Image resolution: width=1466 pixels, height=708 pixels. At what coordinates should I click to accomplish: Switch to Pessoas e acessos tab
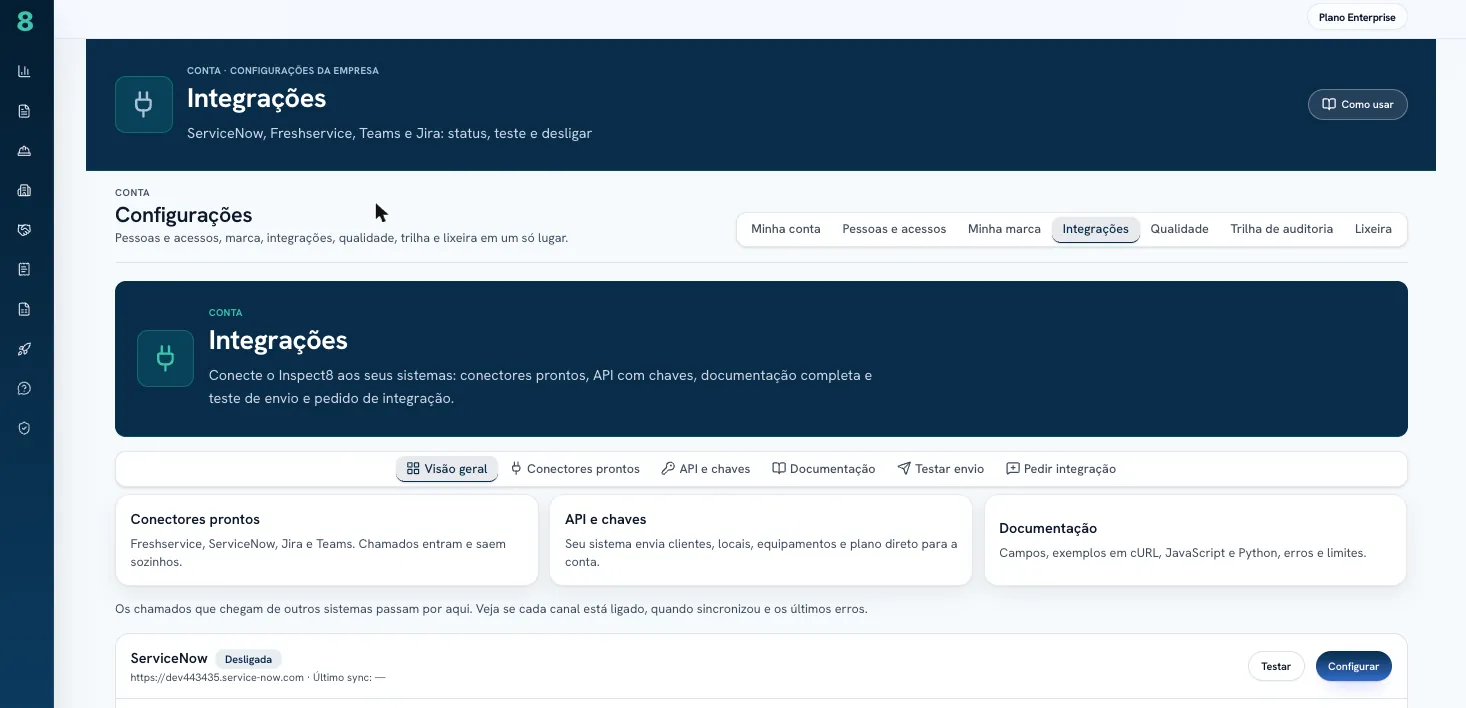point(894,229)
